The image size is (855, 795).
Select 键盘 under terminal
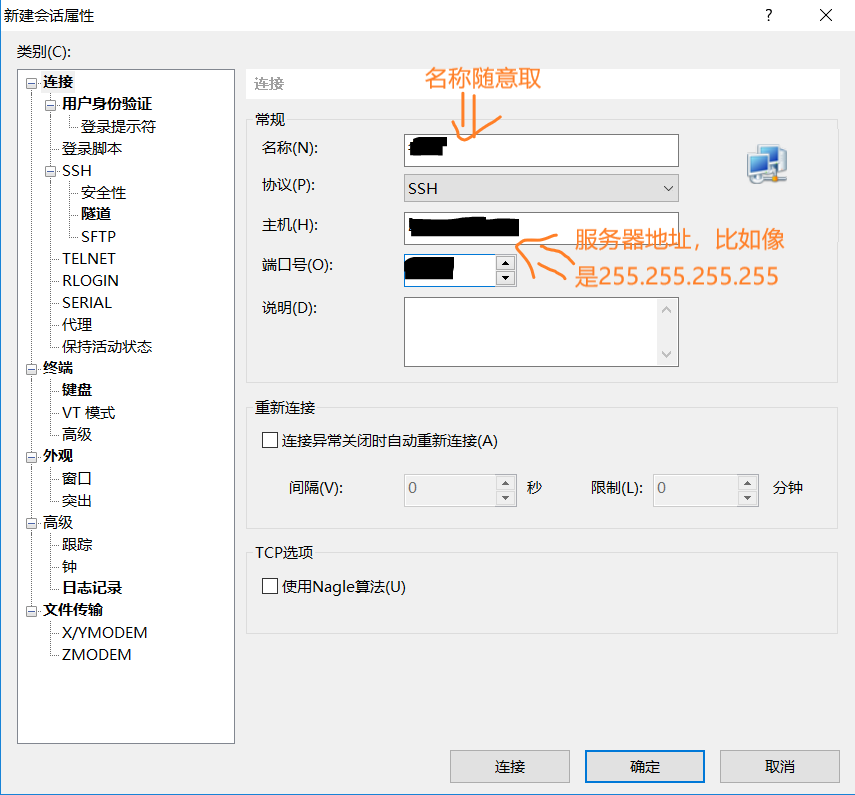coord(77,390)
